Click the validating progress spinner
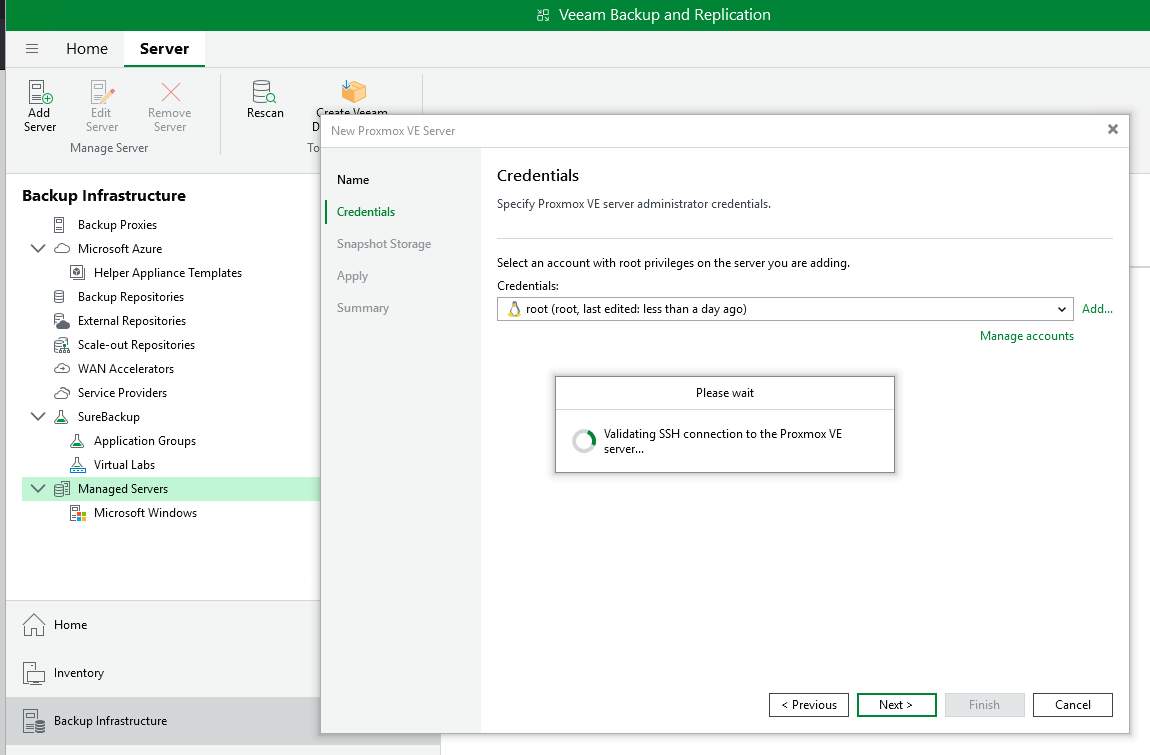 coord(584,441)
